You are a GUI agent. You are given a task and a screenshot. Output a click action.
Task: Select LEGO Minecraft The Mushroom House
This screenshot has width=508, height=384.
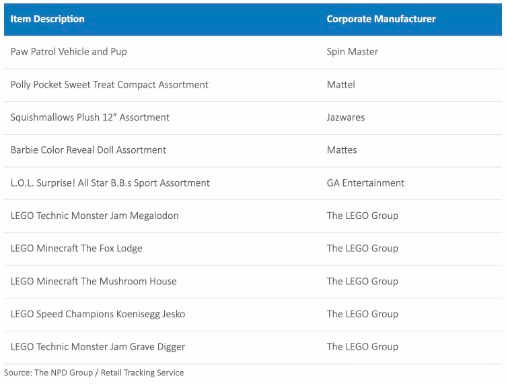click(93, 281)
